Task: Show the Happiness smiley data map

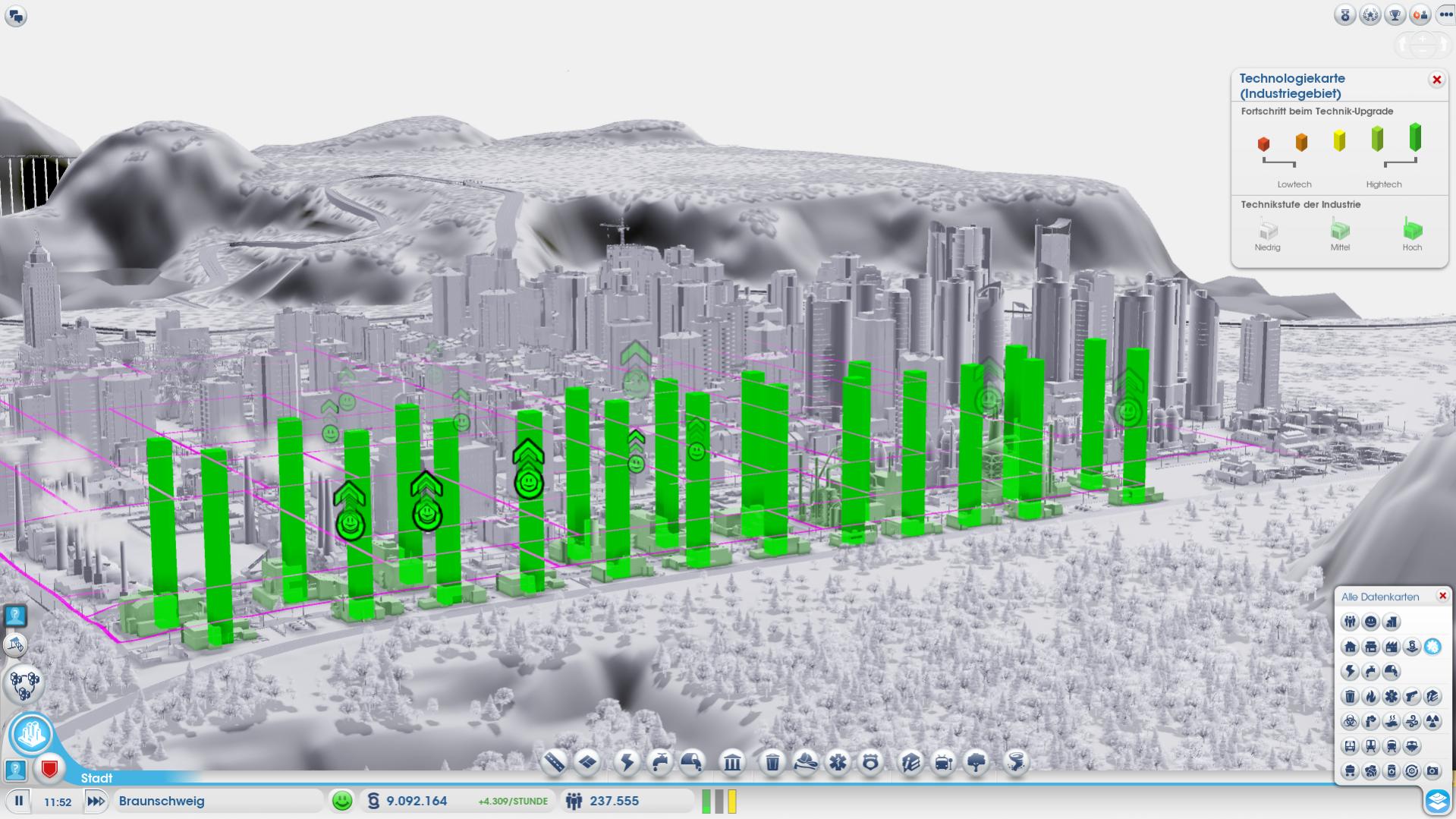Action: tap(1370, 622)
